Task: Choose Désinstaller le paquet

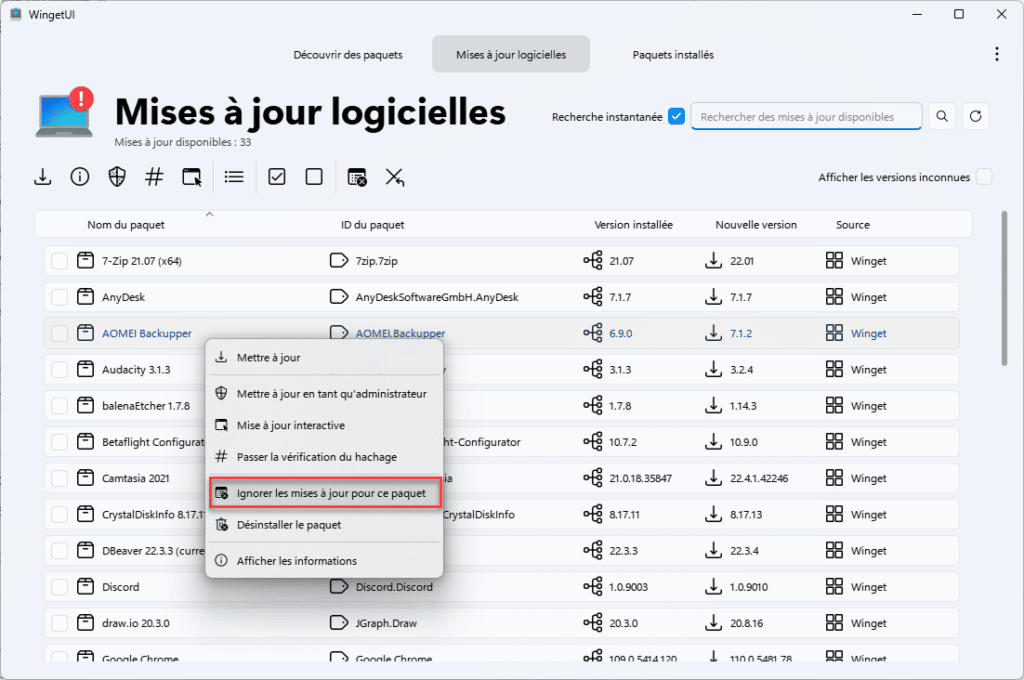Action: [325, 525]
